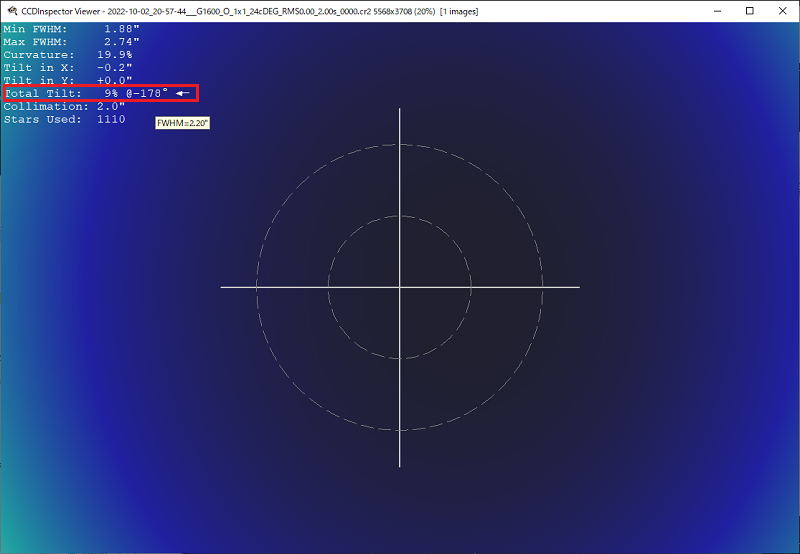800x554 pixels.
Task: Maximize the CCDInspector Viewer window
Action: tap(749, 11)
